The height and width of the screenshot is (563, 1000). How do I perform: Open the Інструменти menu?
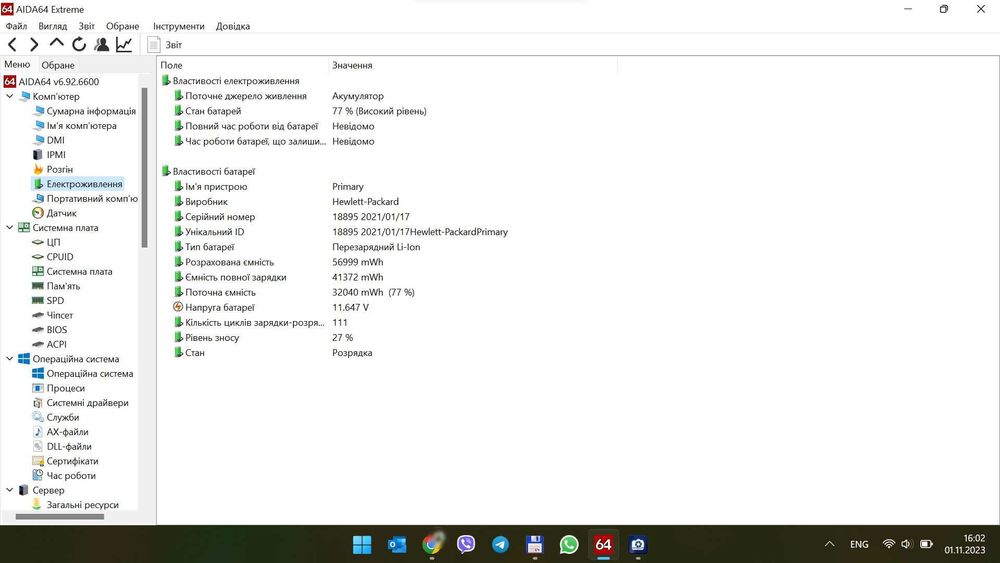coord(179,26)
